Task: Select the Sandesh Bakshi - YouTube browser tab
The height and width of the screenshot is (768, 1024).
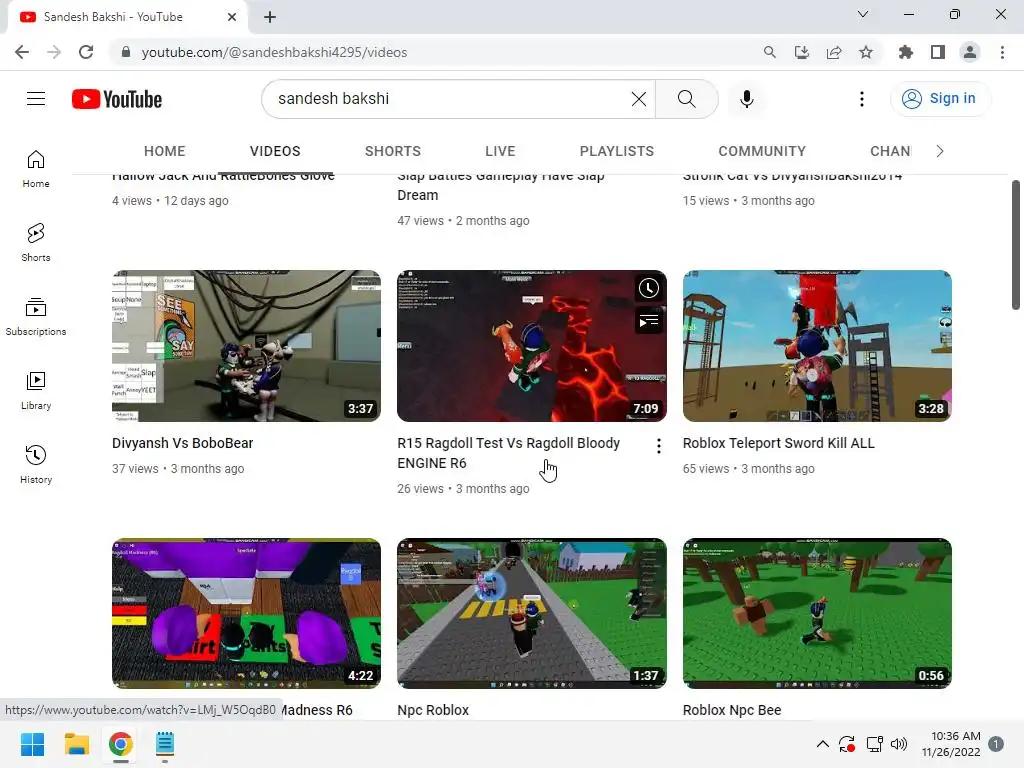Action: pyautogui.click(x=127, y=17)
